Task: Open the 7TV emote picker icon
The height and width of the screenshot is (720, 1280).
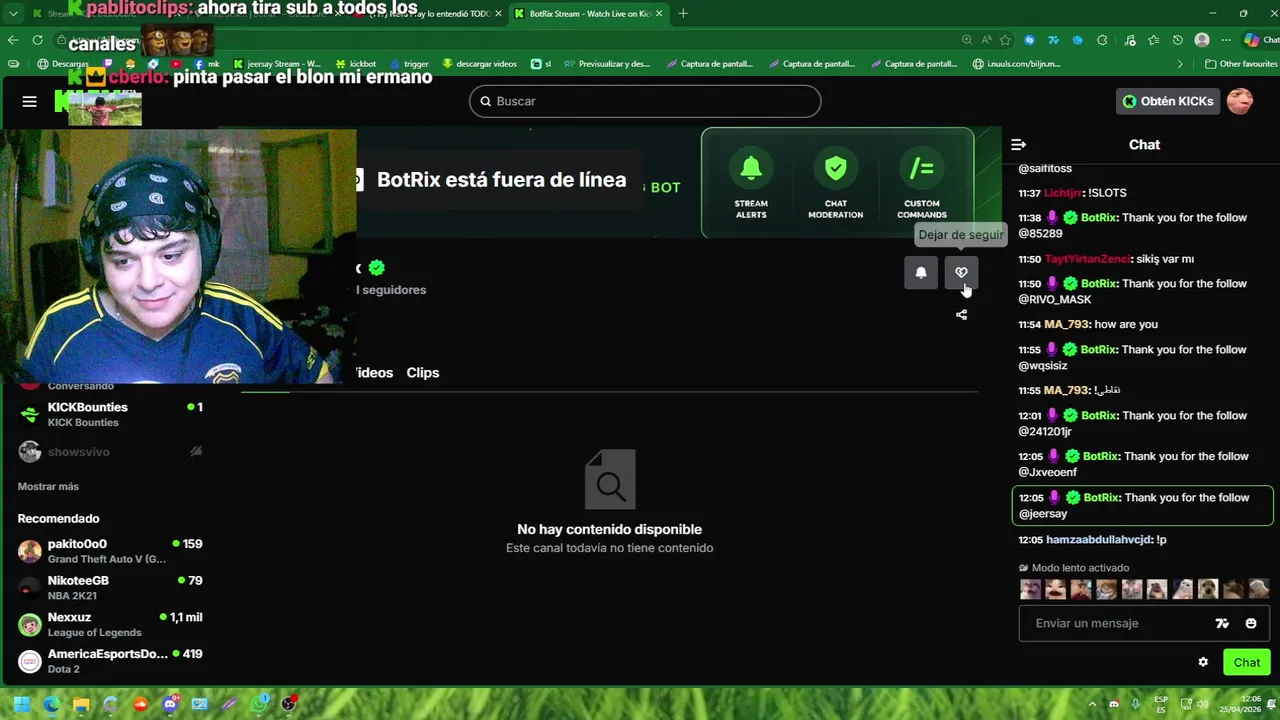Action: (x=1222, y=623)
